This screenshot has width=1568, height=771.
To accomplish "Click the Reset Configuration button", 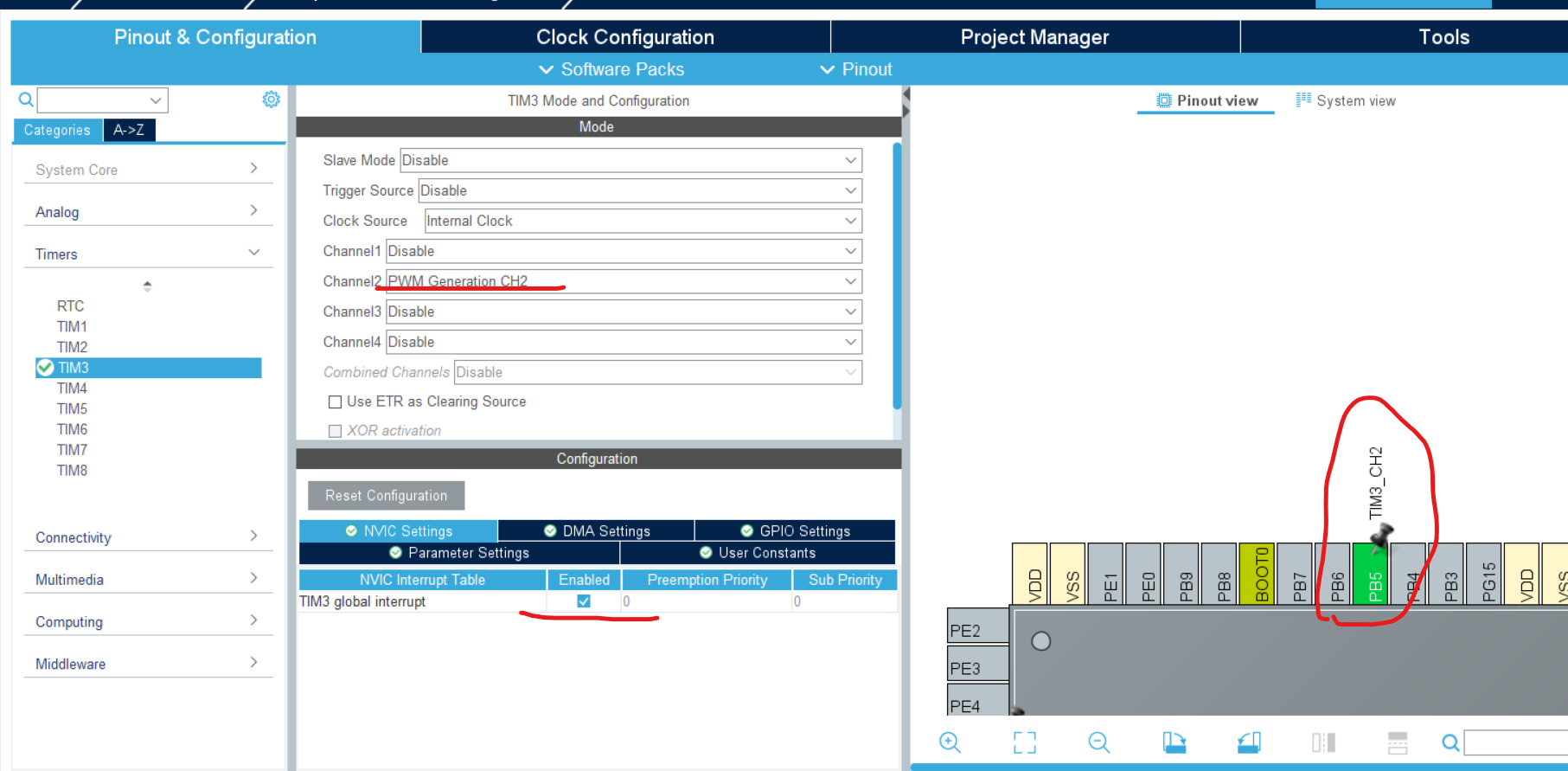I will click(386, 496).
